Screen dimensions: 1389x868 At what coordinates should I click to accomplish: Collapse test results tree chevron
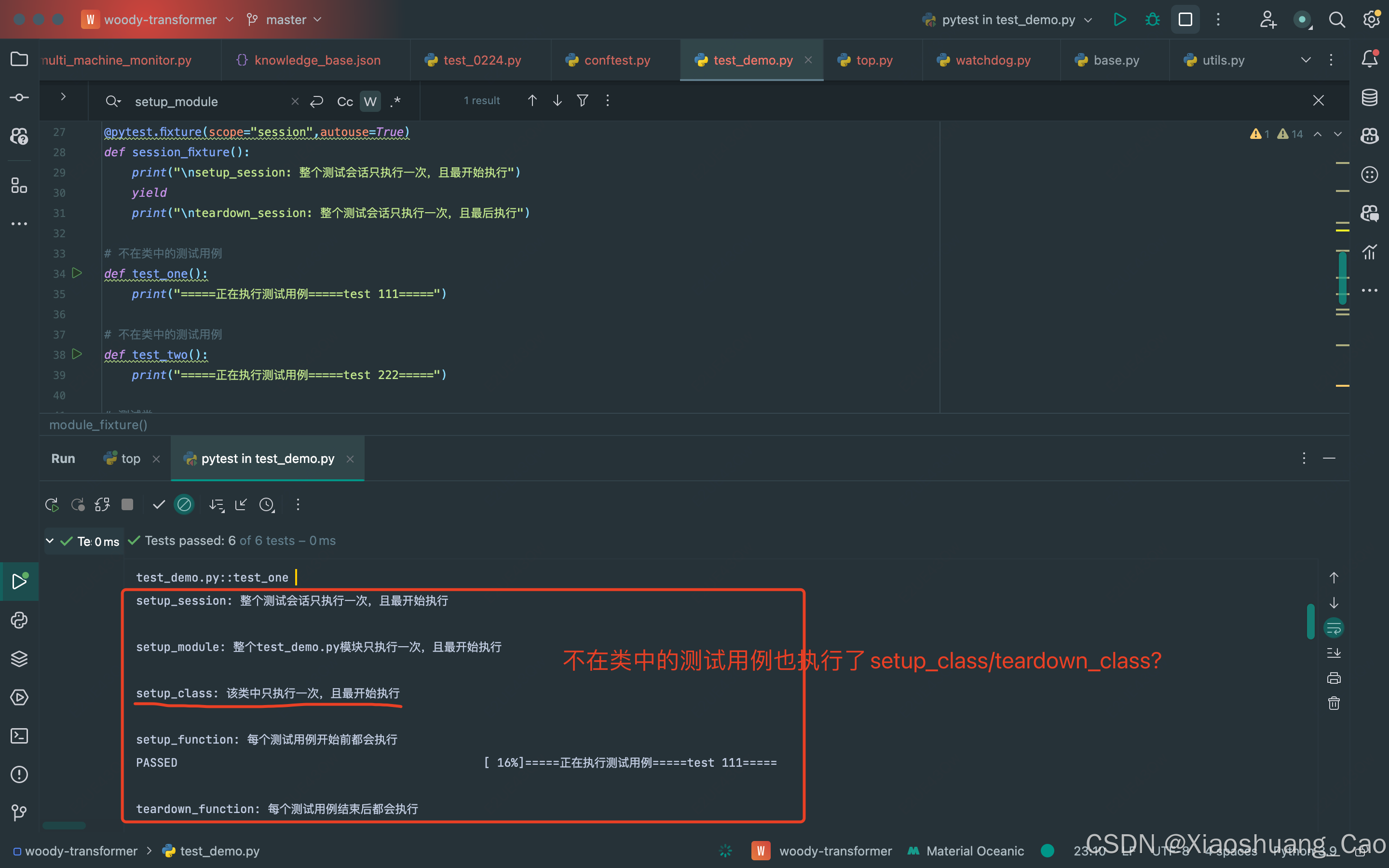[50, 541]
